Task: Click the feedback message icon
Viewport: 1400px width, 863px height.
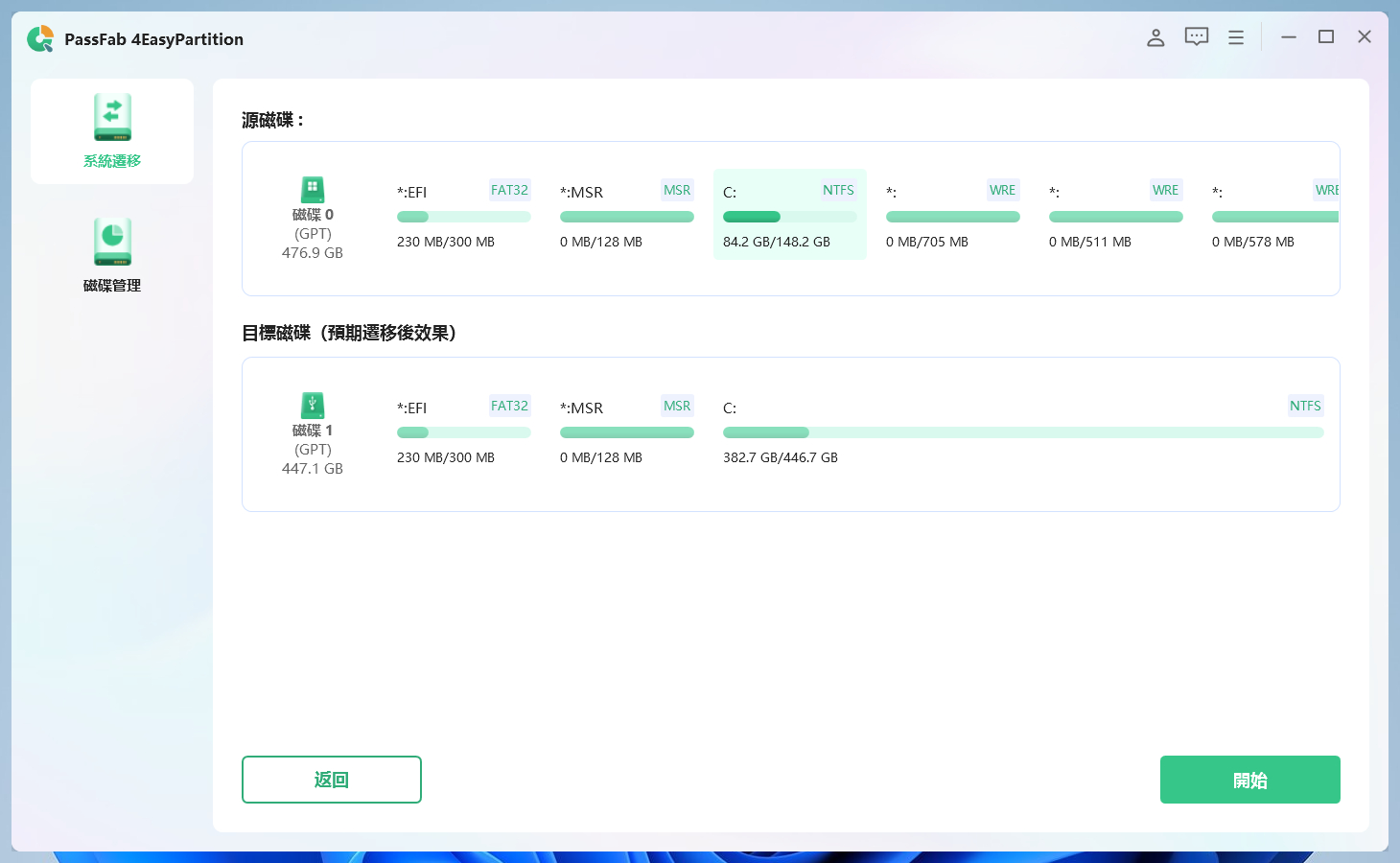Action: click(1196, 36)
